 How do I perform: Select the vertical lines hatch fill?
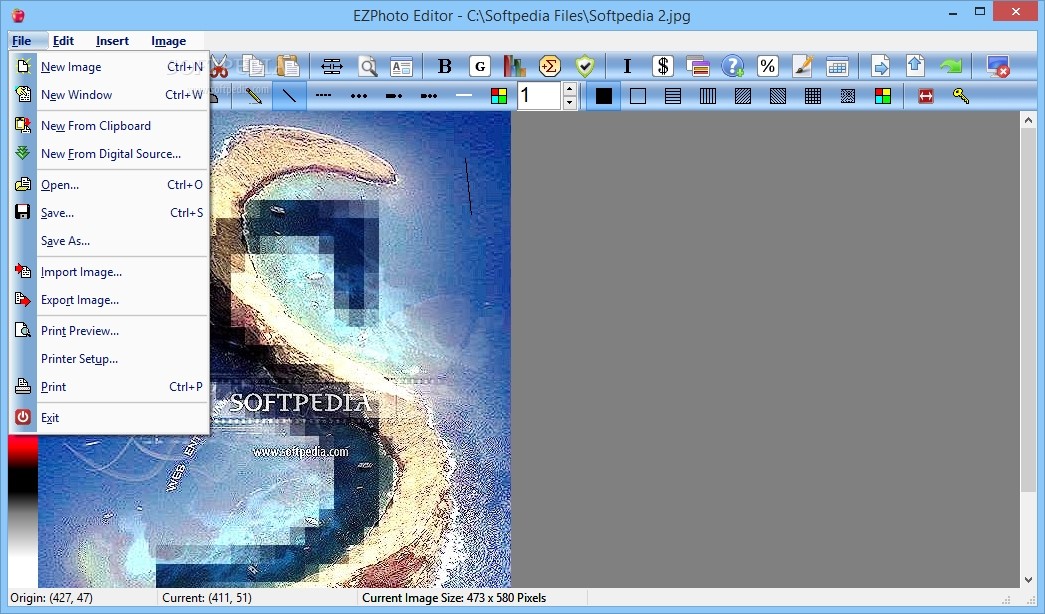[708, 96]
